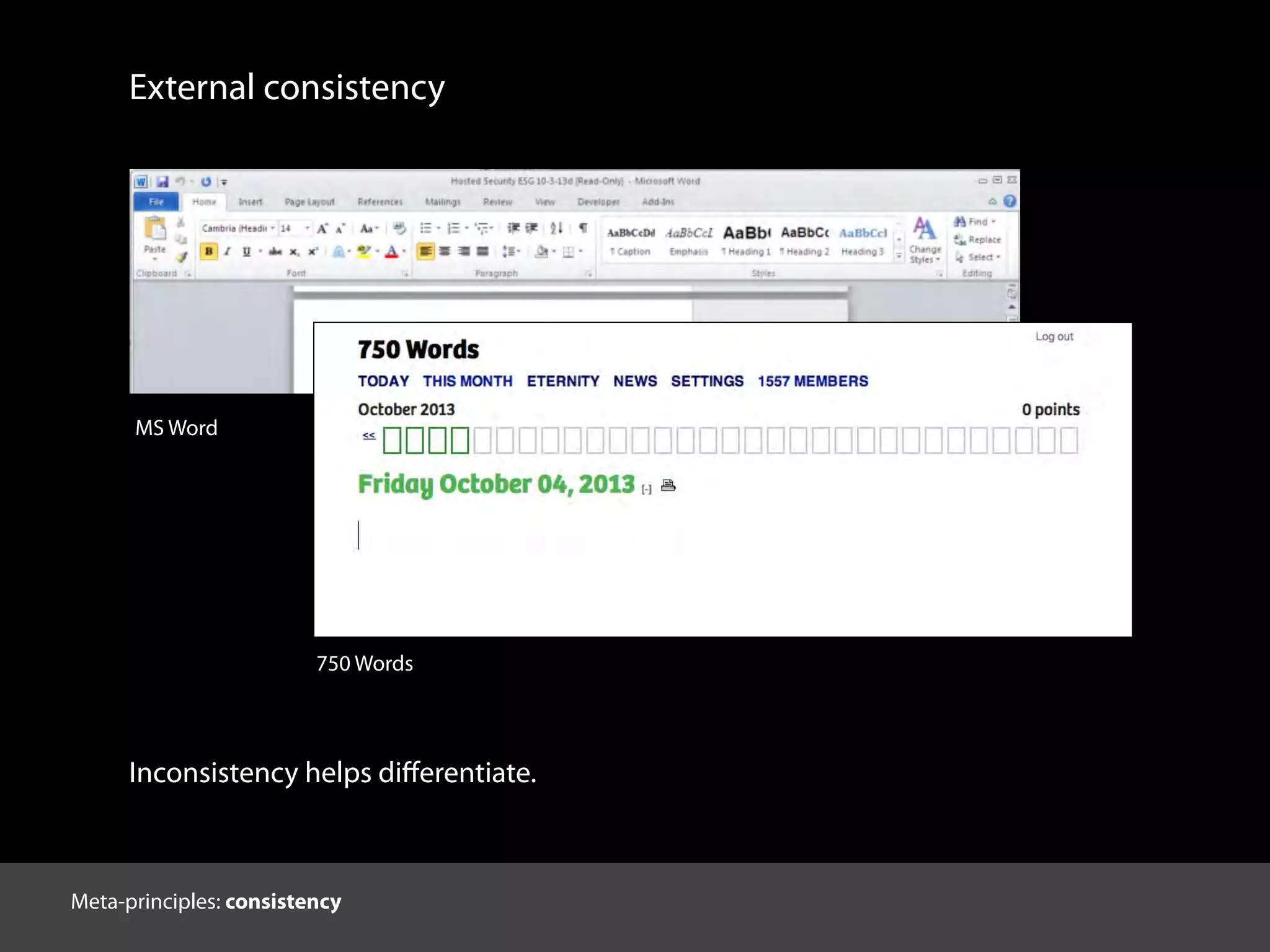Click the collapse [-] marker beside date
This screenshot has height=952, width=1270.
[647, 490]
